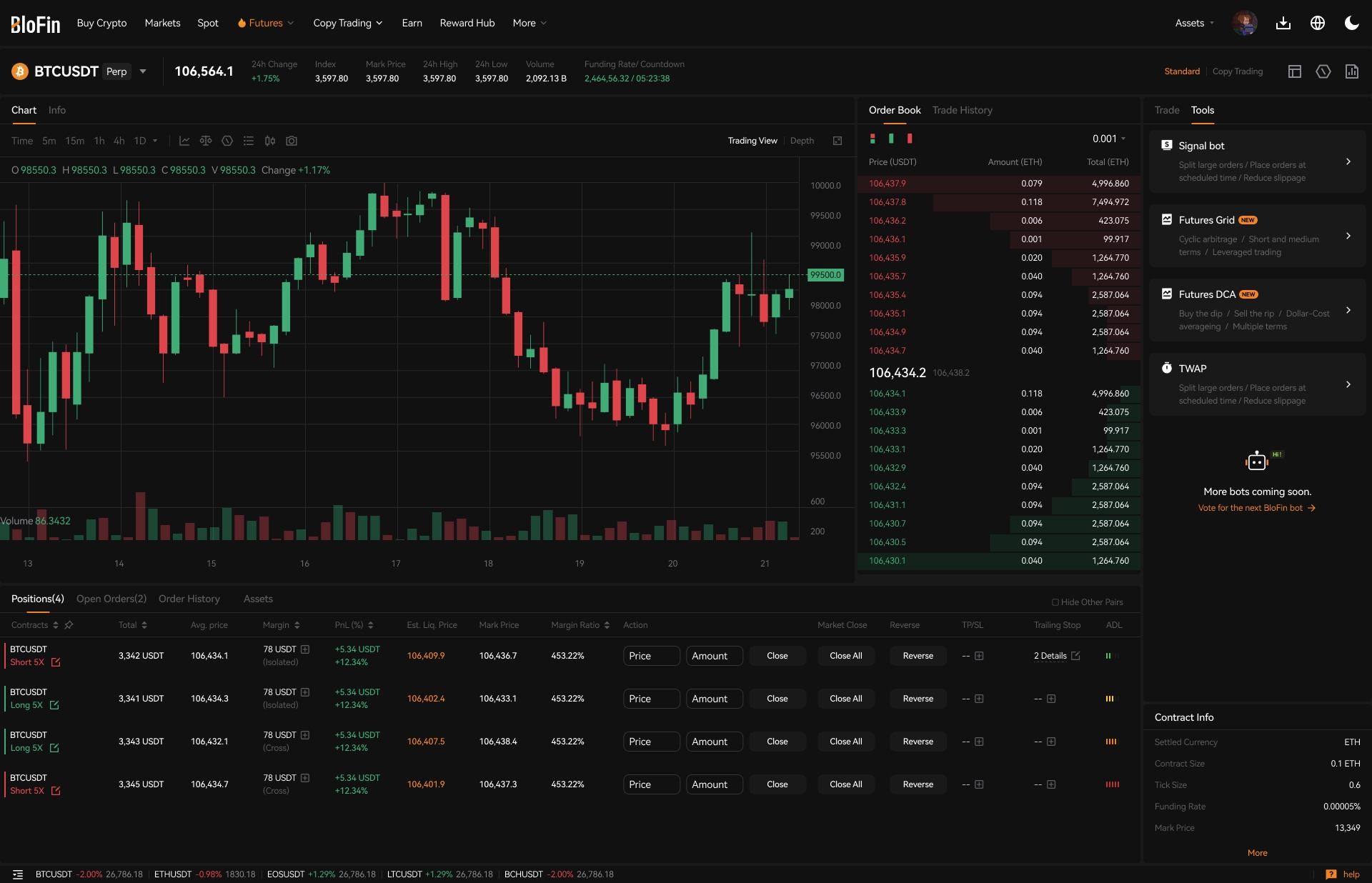1372x883 pixels.
Task: Select buy-only view in the order book
Action: pyautogui.click(x=890, y=138)
